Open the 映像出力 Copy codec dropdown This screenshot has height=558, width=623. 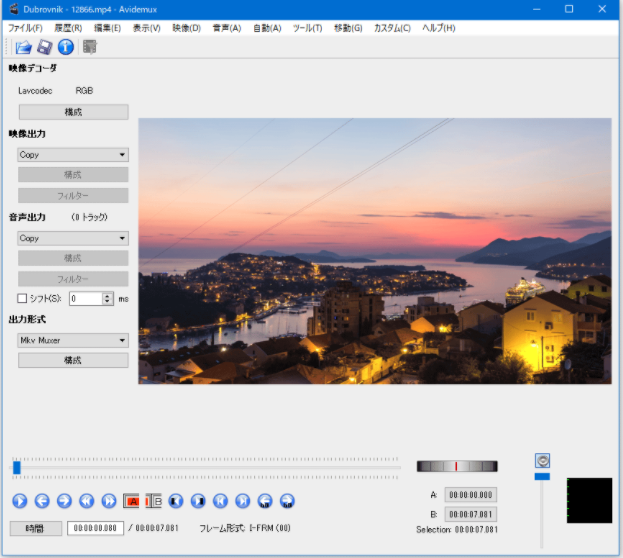(73, 155)
